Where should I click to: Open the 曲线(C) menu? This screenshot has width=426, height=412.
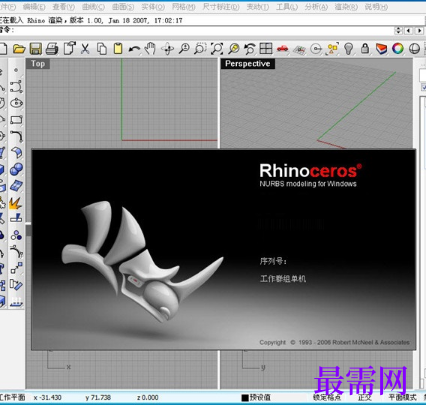(93, 7)
